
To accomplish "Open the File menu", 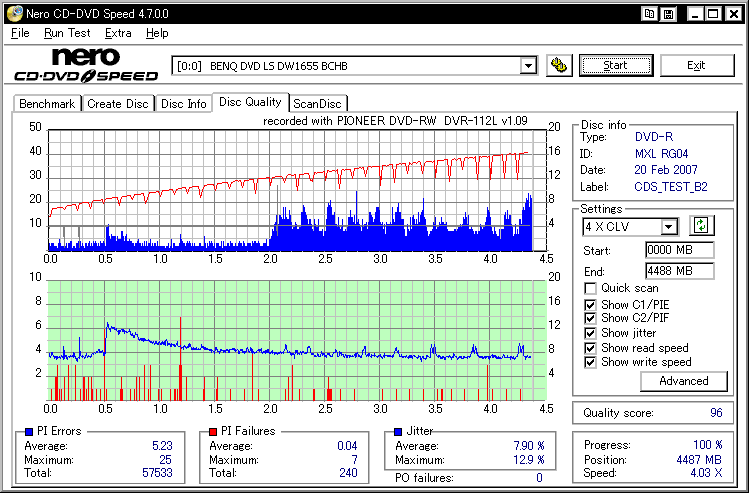I will click(x=20, y=33).
